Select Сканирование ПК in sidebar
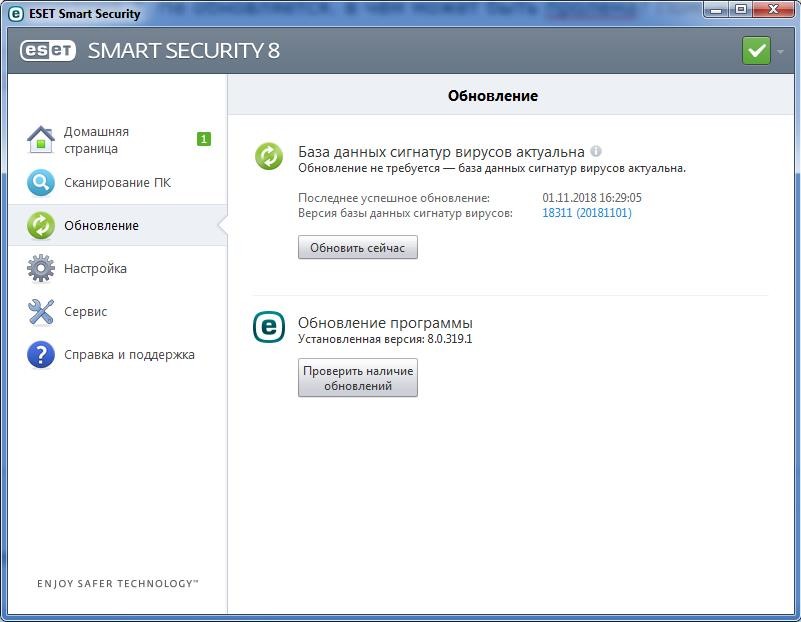This screenshot has width=801, height=622. (x=117, y=183)
